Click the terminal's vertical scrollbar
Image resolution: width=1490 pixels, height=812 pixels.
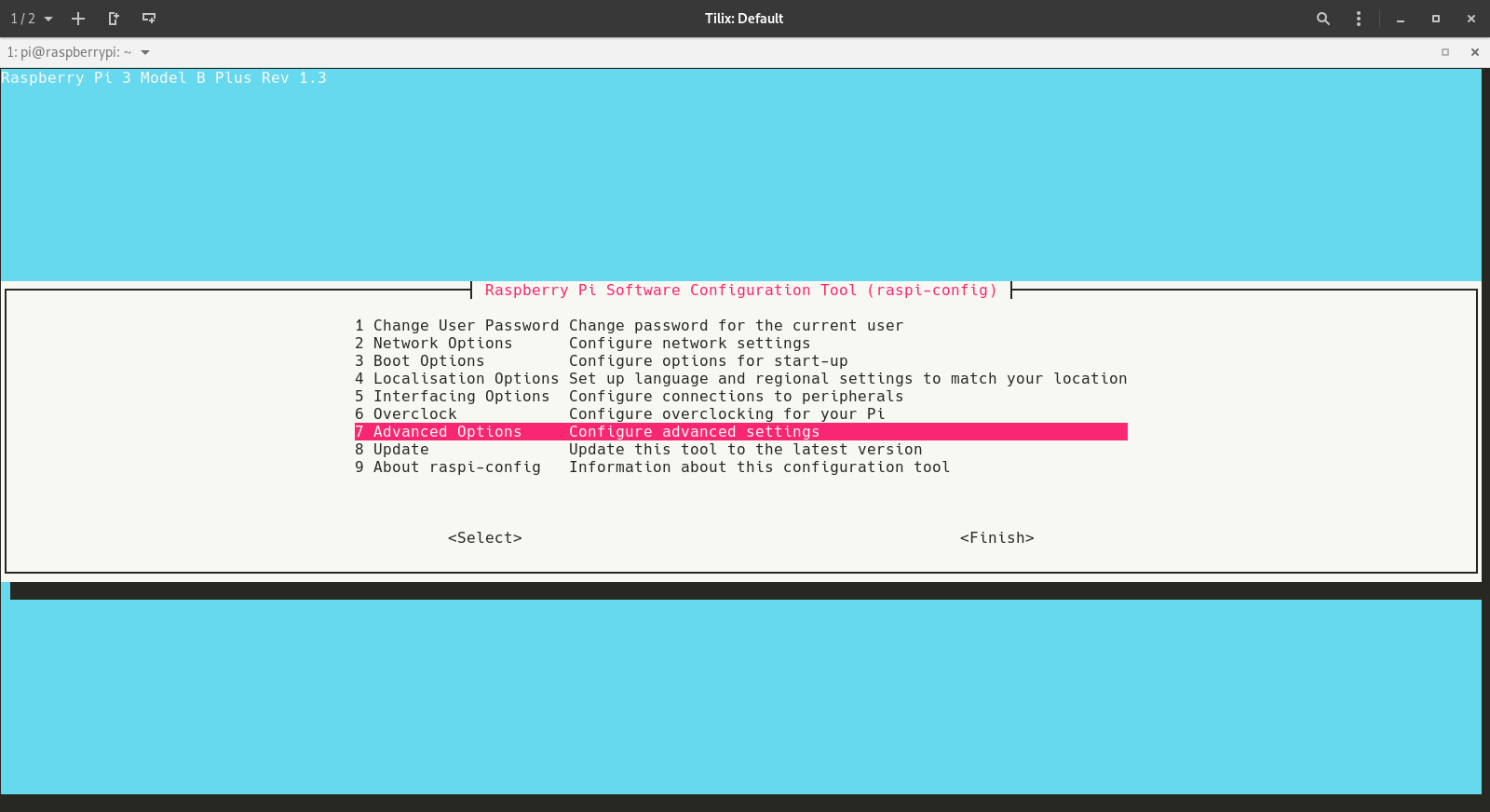tap(1485, 430)
